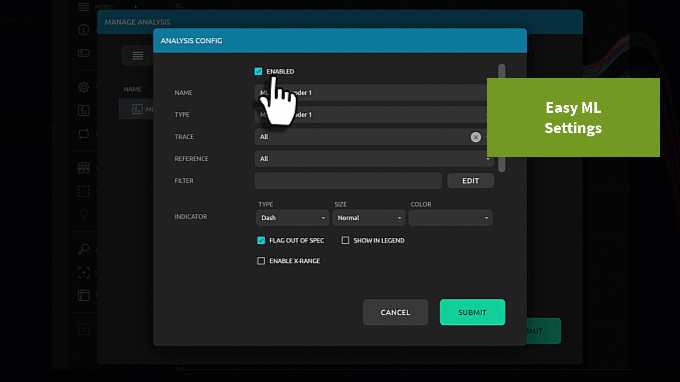This screenshot has width=680, height=382.
Task: Click the SUBMIT button in Analysis Config
Action: [x=472, y=312]
